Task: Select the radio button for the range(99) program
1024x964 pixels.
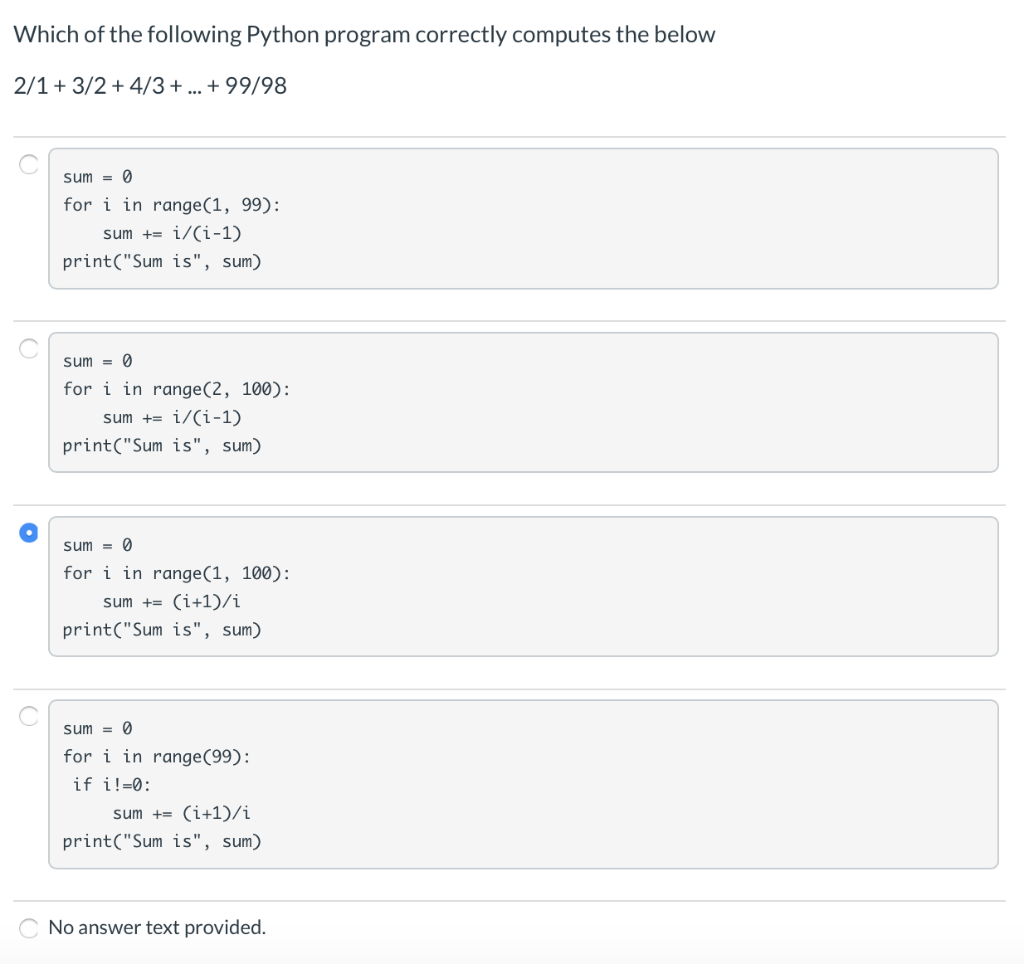Action: coord(29,716)
